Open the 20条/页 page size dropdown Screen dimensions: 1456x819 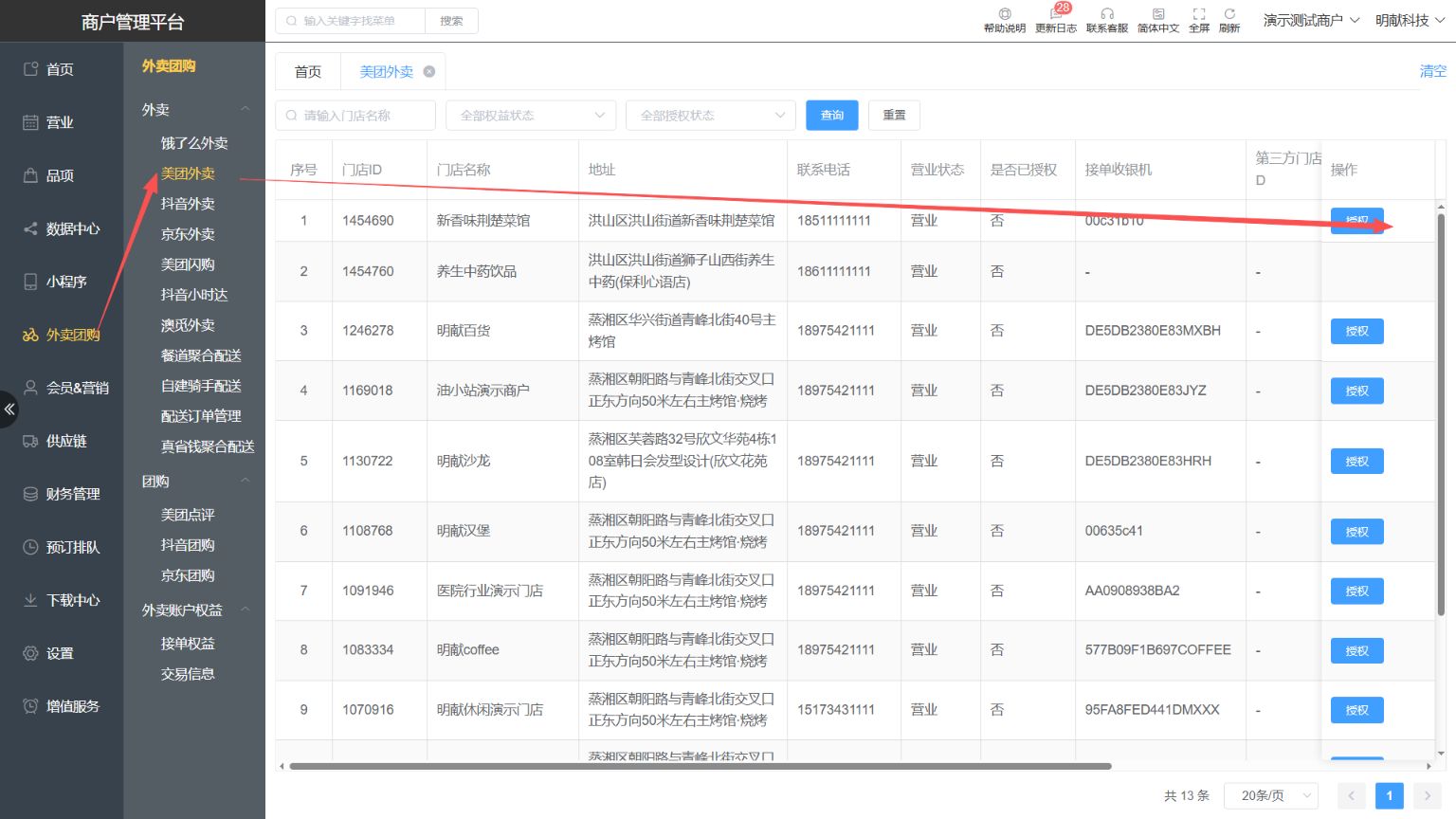tap(1271, 795)
